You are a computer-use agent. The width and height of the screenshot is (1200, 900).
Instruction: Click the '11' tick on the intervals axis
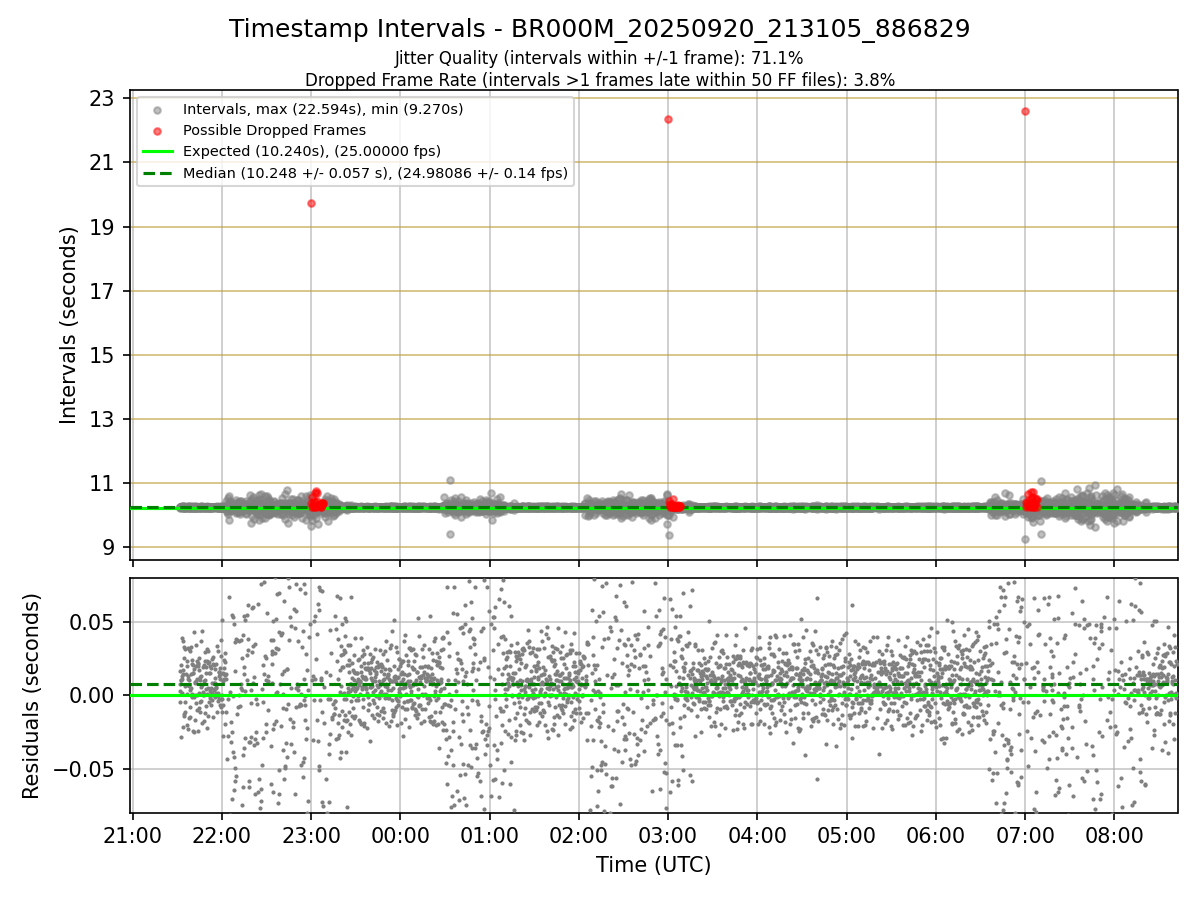tap(103, 483)
